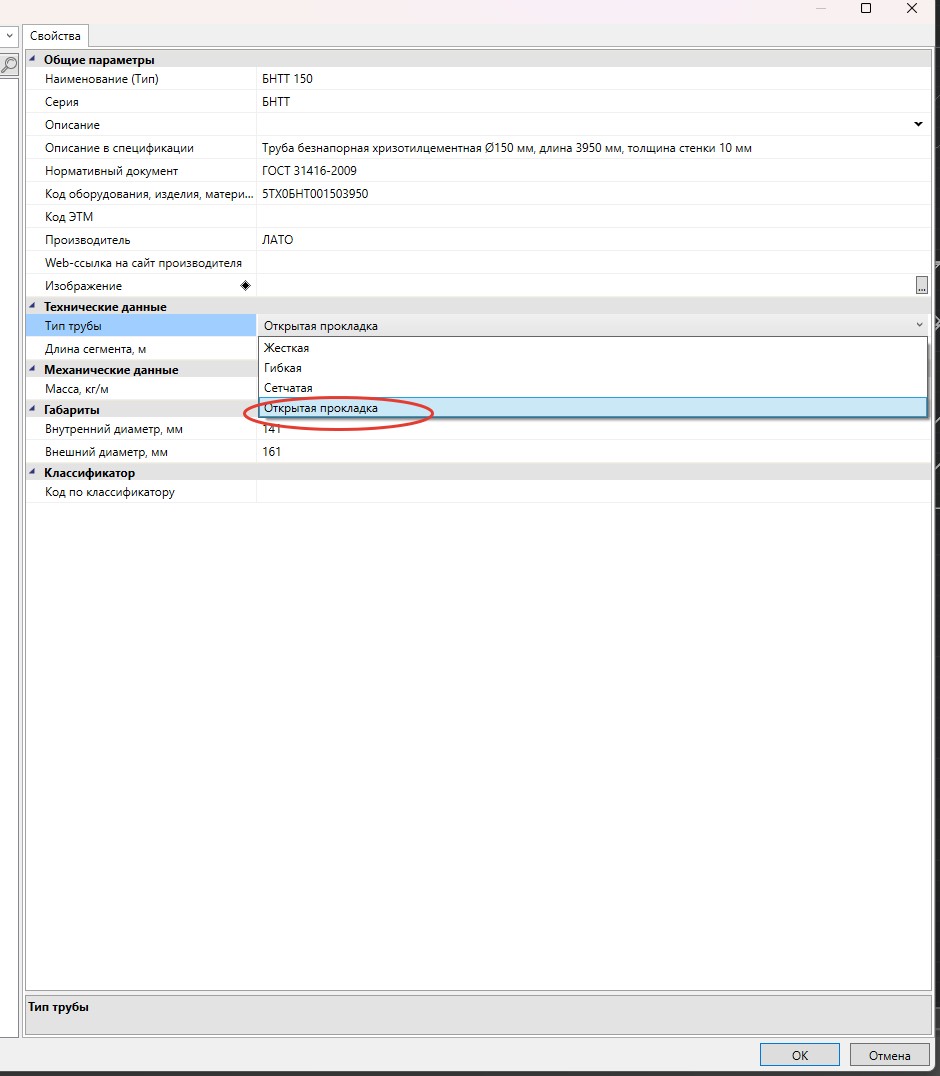Click the diamond marker beside Изображение
Screen dimensions: 940x1076
tap(245, 286)
